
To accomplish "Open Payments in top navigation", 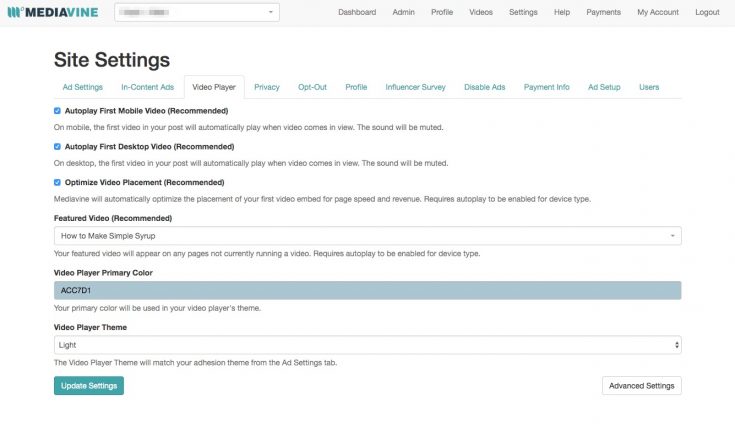I will point(603,12).
